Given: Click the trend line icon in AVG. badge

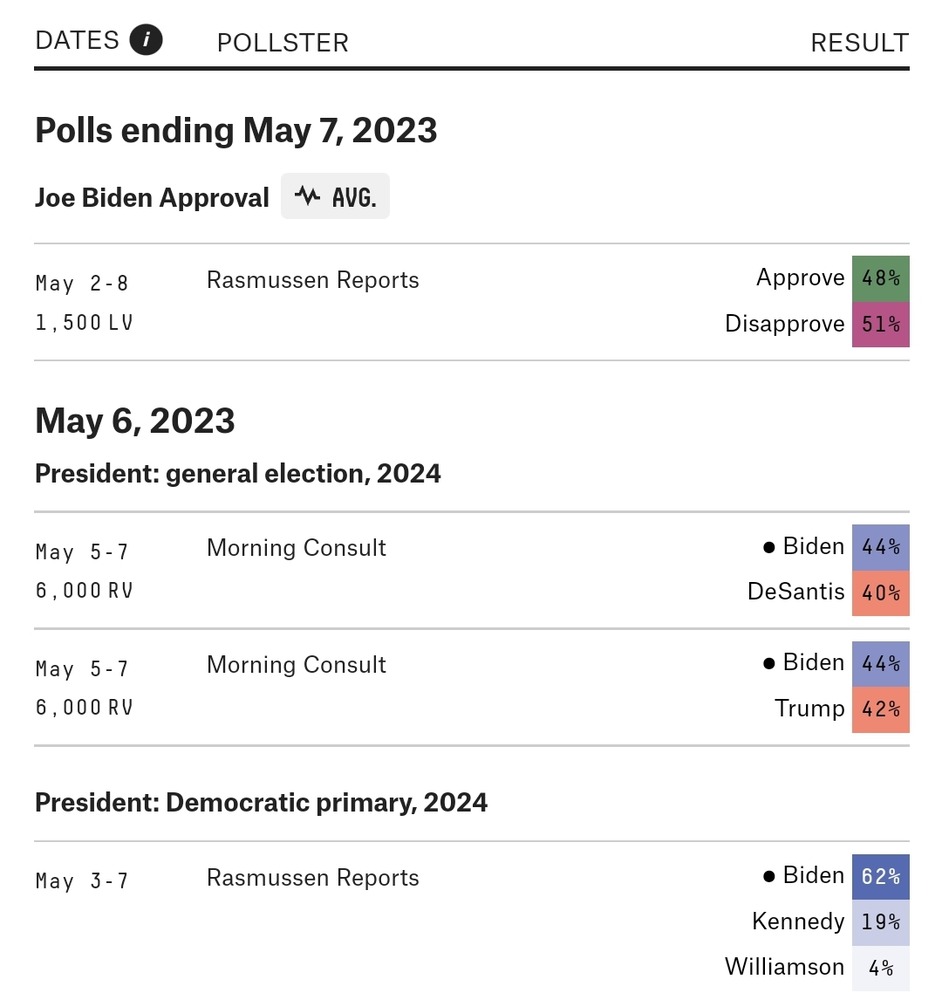Looking at the screenshot, I should pyautogui.click(x=307, y=196).
